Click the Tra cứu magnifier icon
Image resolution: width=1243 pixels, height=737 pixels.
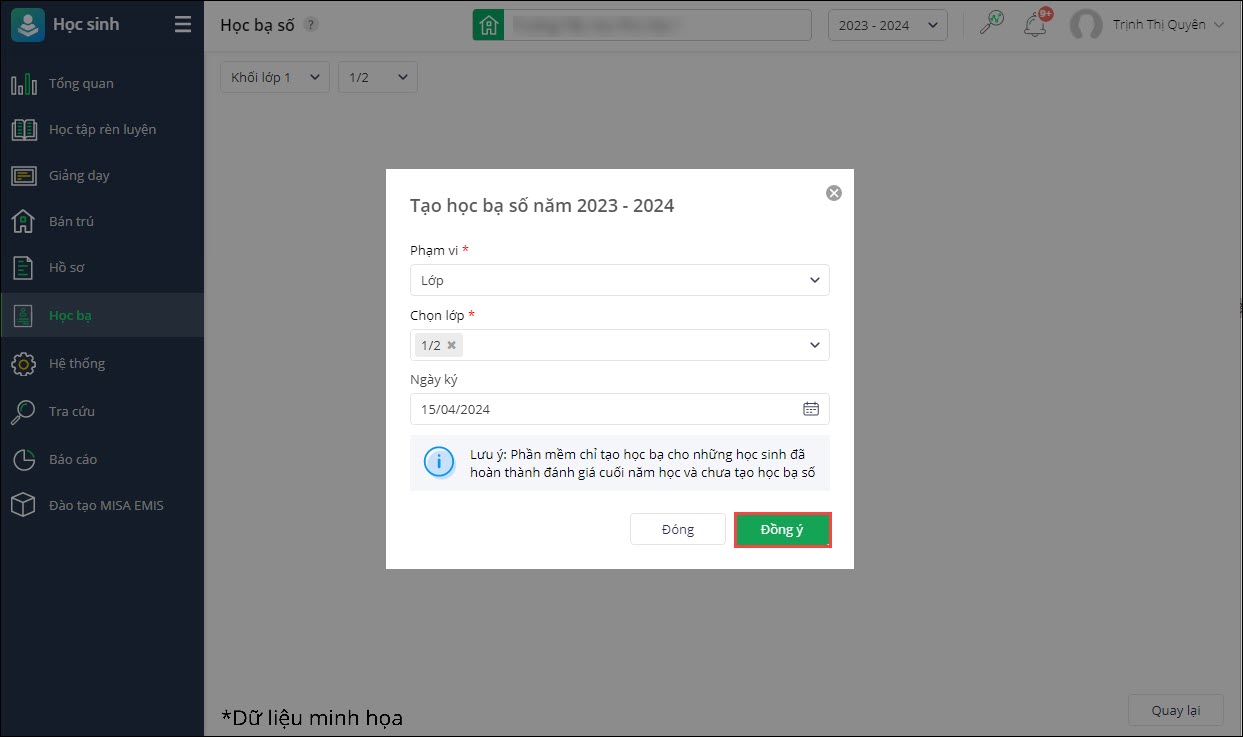click(24, 411)
